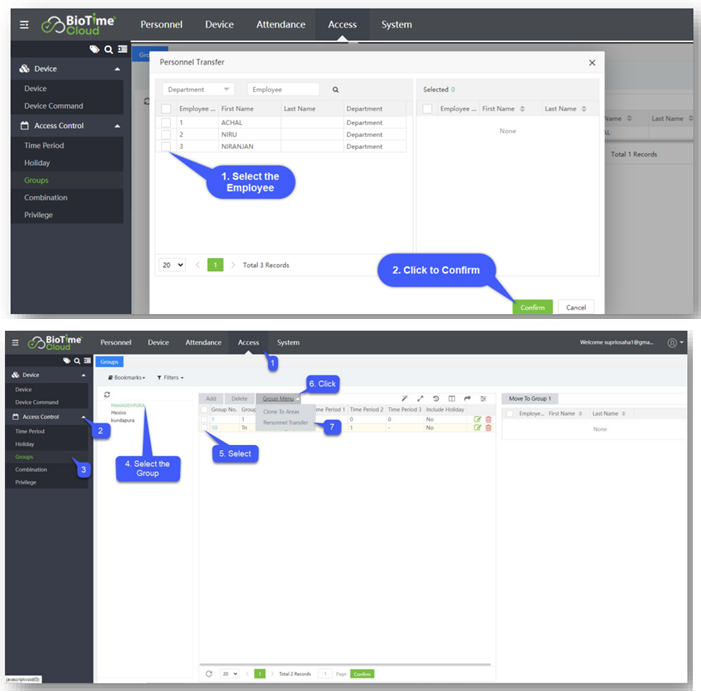Click the Employee search input field

[283, 89]
